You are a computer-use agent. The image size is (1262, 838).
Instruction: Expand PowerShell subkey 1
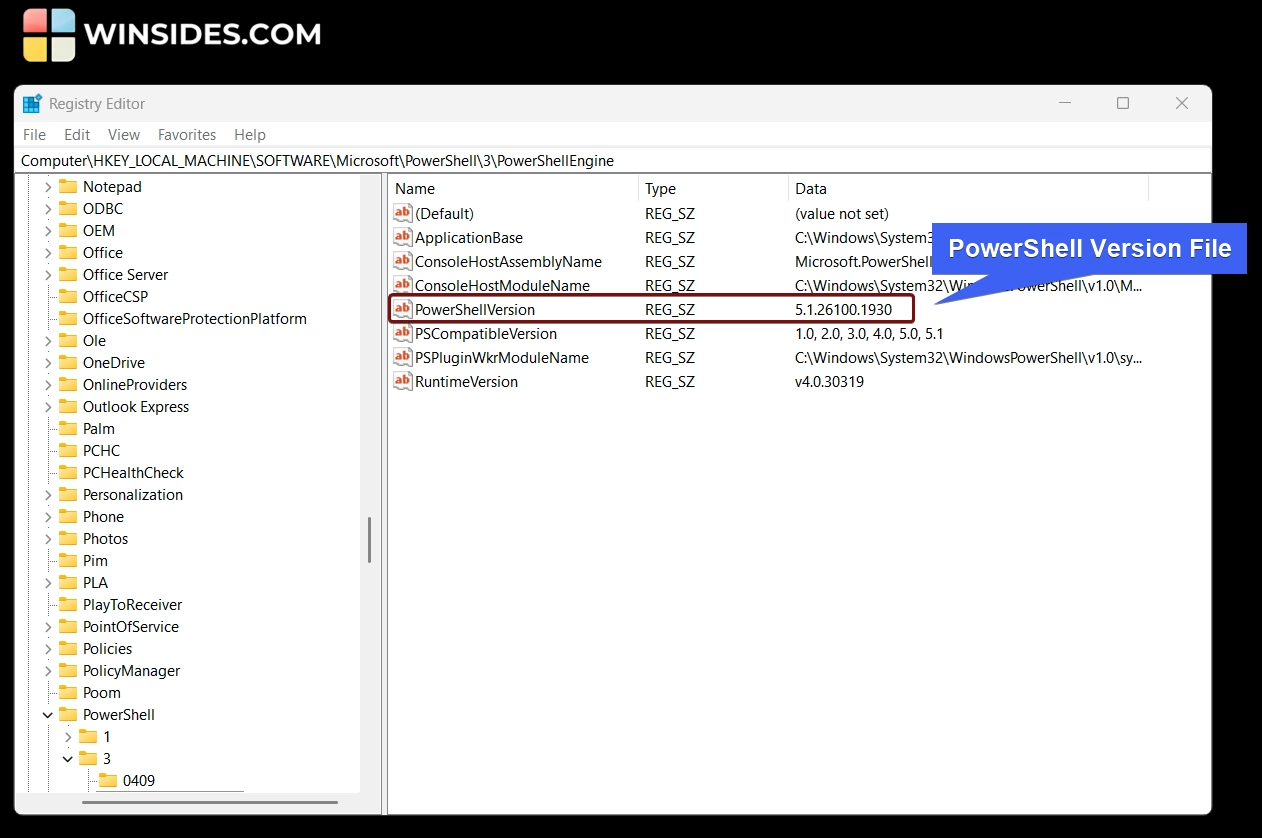[x=68, y=737]
